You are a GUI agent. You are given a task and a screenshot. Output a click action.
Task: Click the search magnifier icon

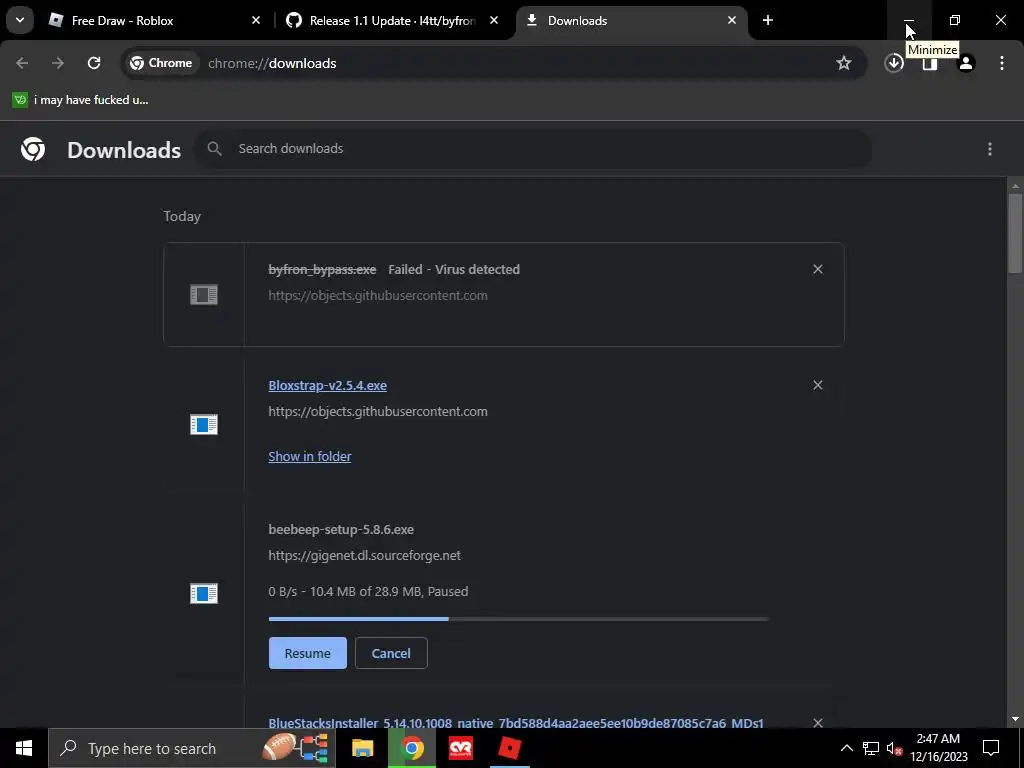[x=214, y=149]
